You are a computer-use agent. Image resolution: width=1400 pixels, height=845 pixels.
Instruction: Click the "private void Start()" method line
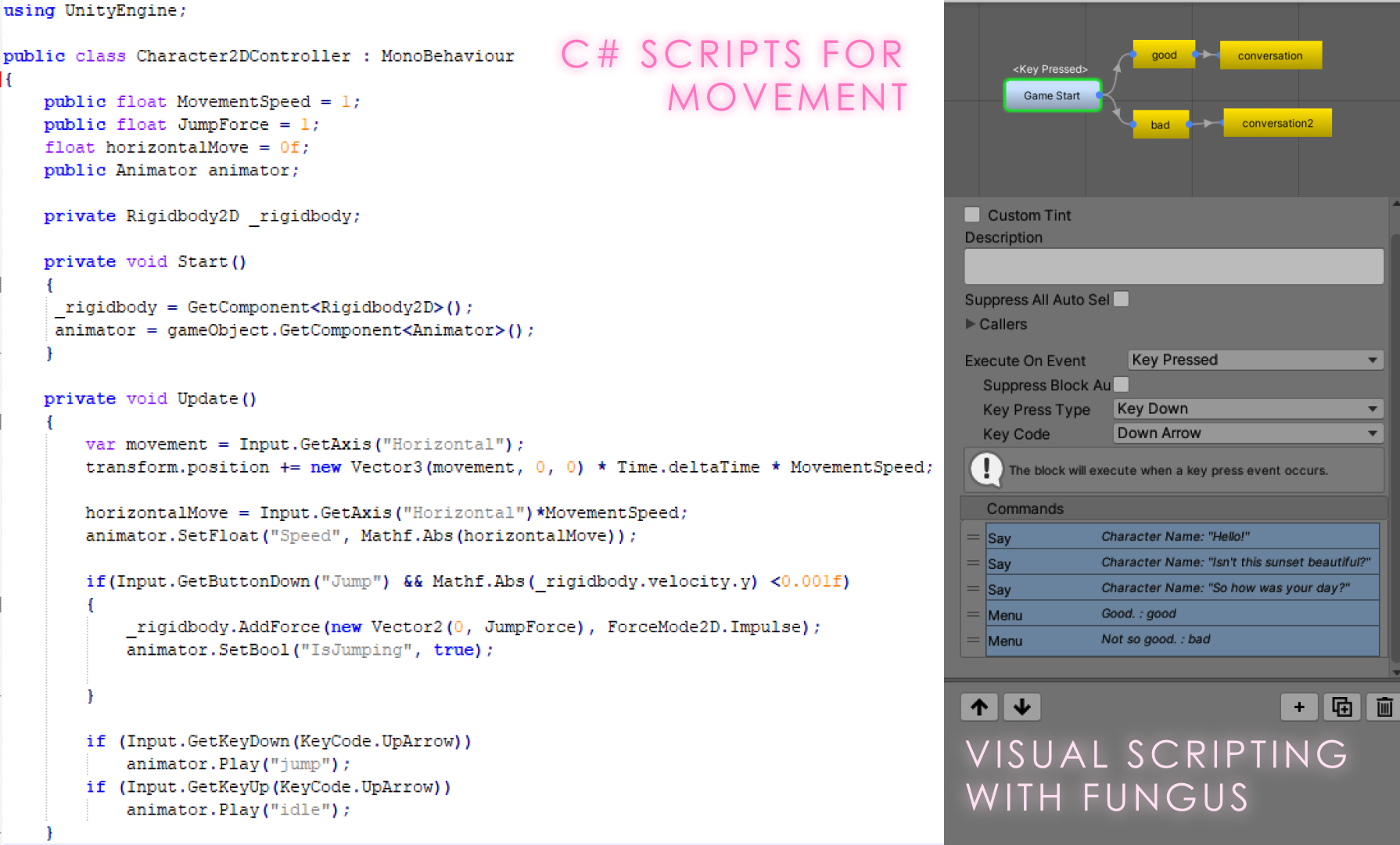[145, 261]
